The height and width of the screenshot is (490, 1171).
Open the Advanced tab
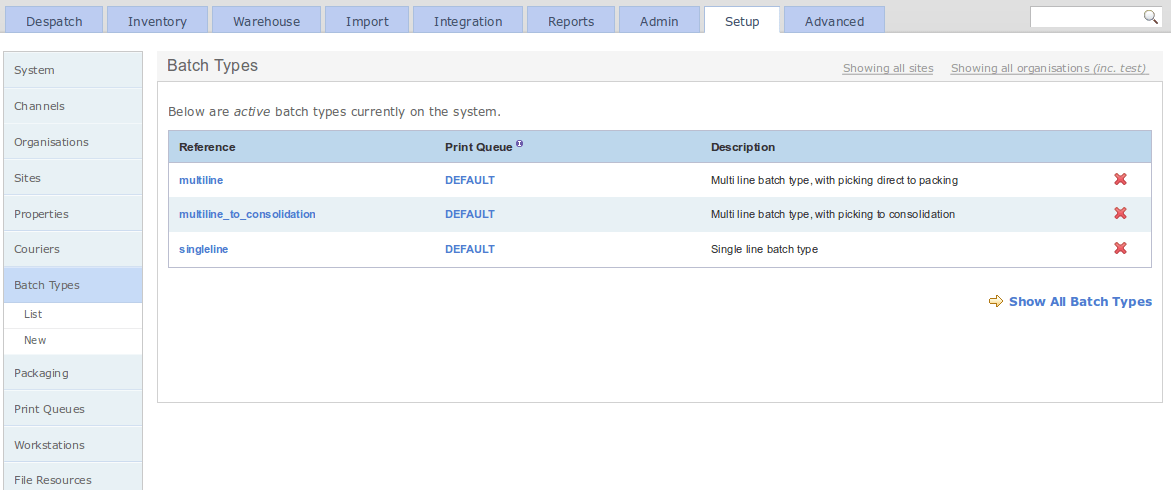pos(834,21)
